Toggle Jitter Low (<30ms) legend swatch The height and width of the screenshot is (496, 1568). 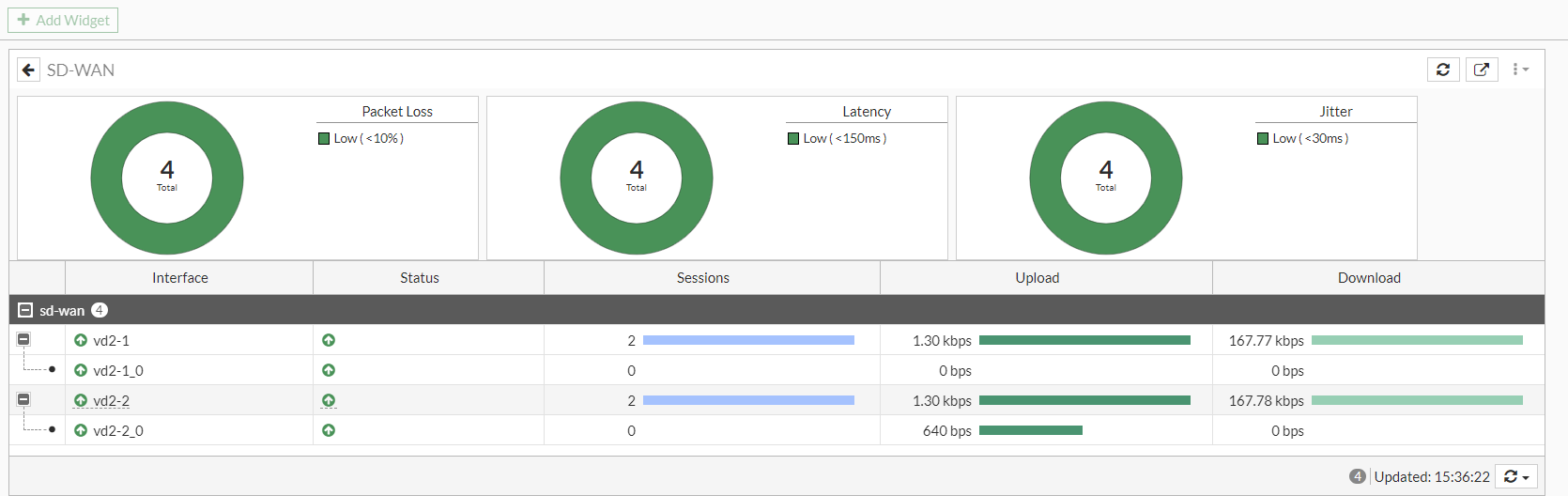pos(1263,138)
